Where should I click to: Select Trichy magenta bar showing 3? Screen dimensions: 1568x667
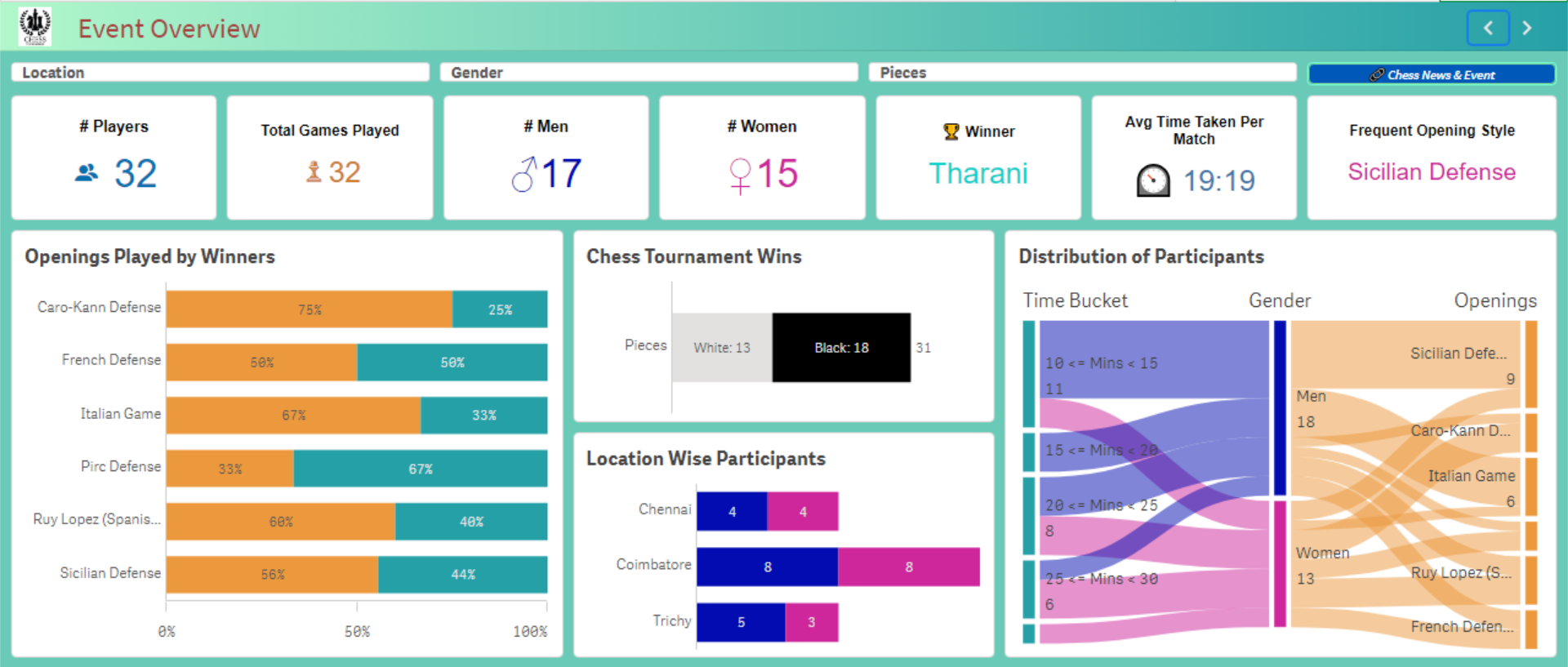tap(812, 622)
